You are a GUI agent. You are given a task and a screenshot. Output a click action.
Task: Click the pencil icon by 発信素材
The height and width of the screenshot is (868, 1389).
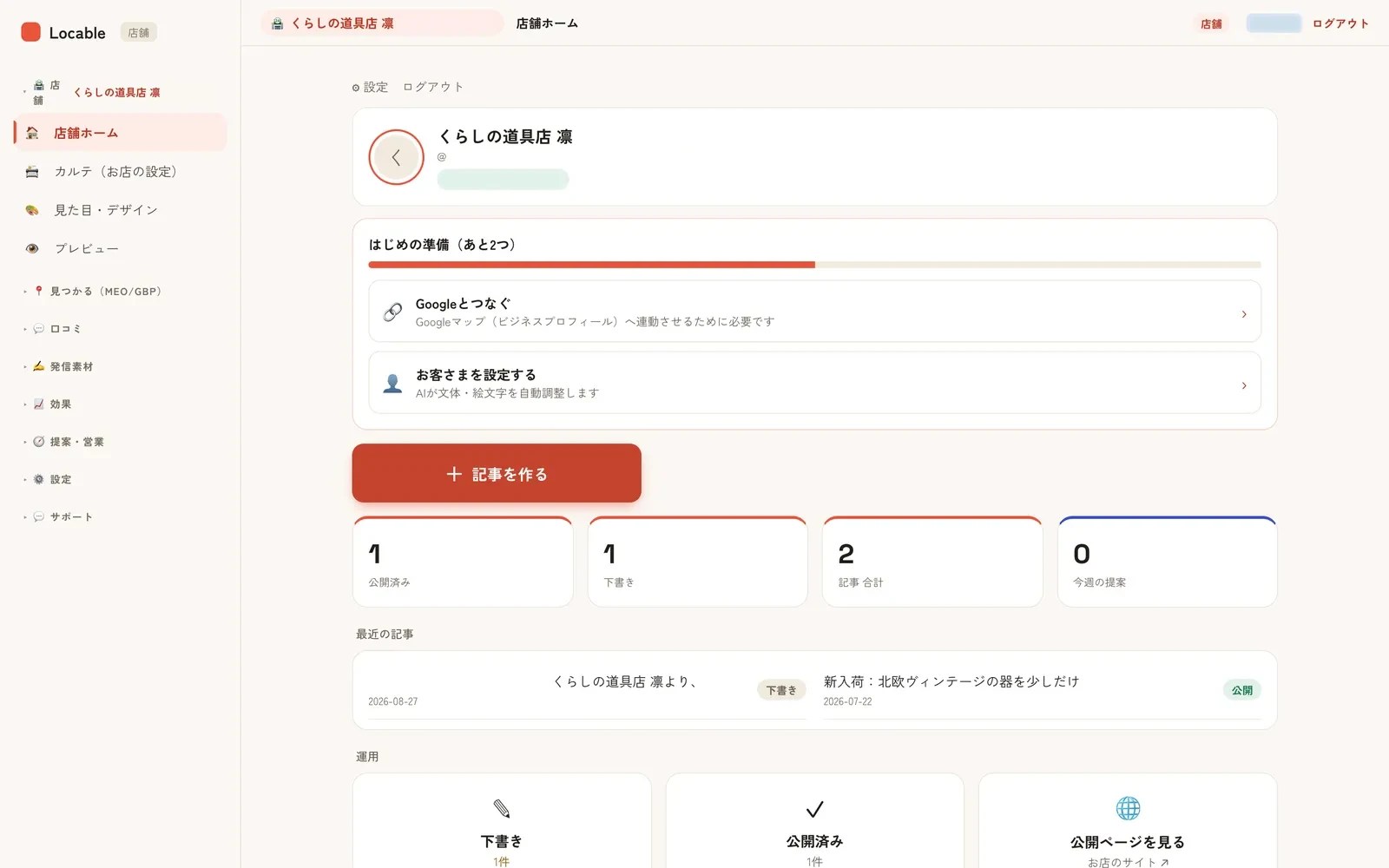[x=38, y=366]
